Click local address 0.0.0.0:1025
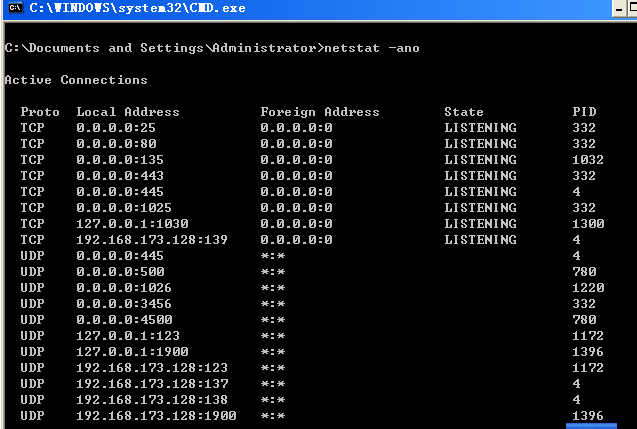This screenshot has height=429, width=637. 124,208
